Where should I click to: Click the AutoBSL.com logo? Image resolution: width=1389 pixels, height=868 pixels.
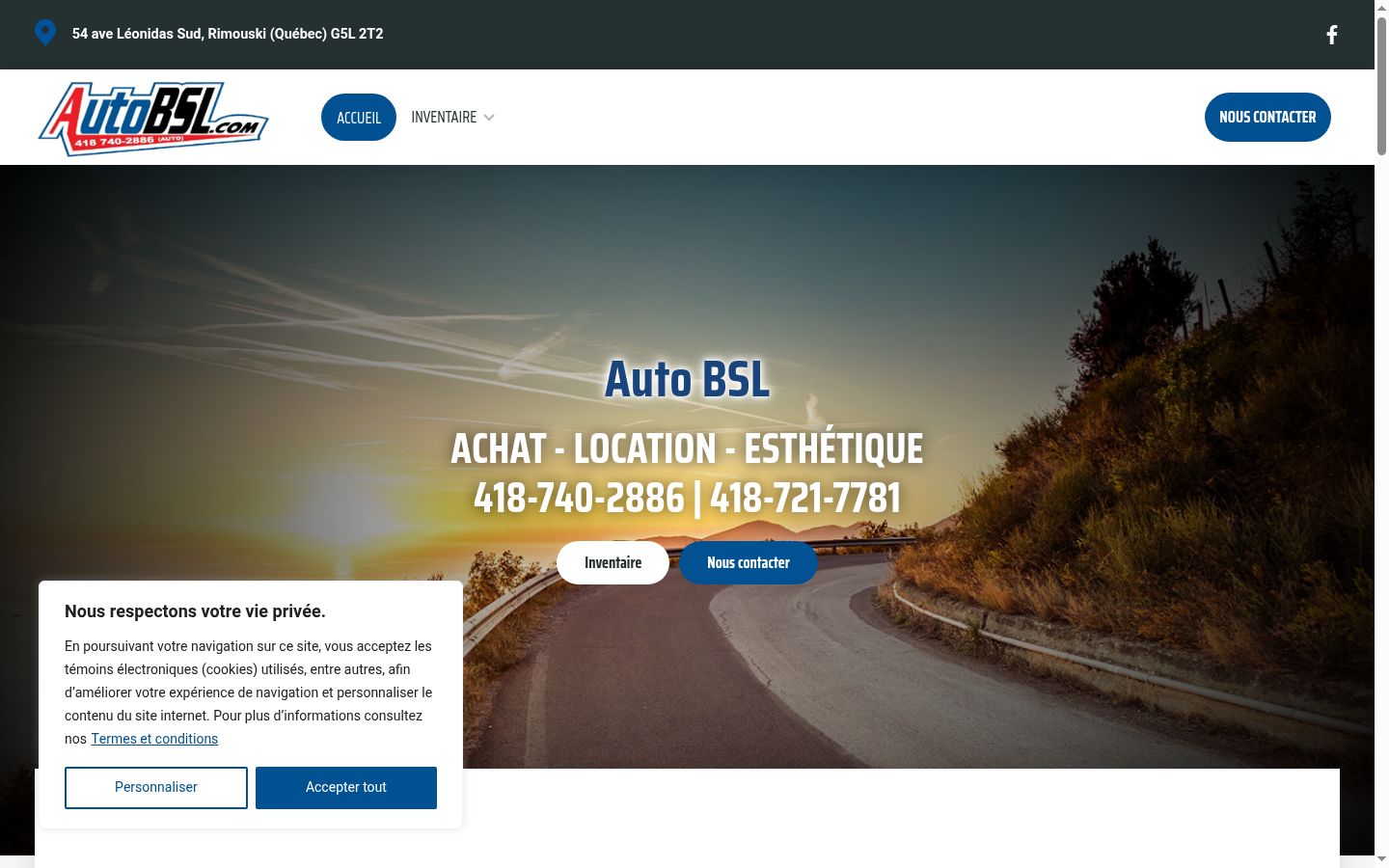point(153,118)
